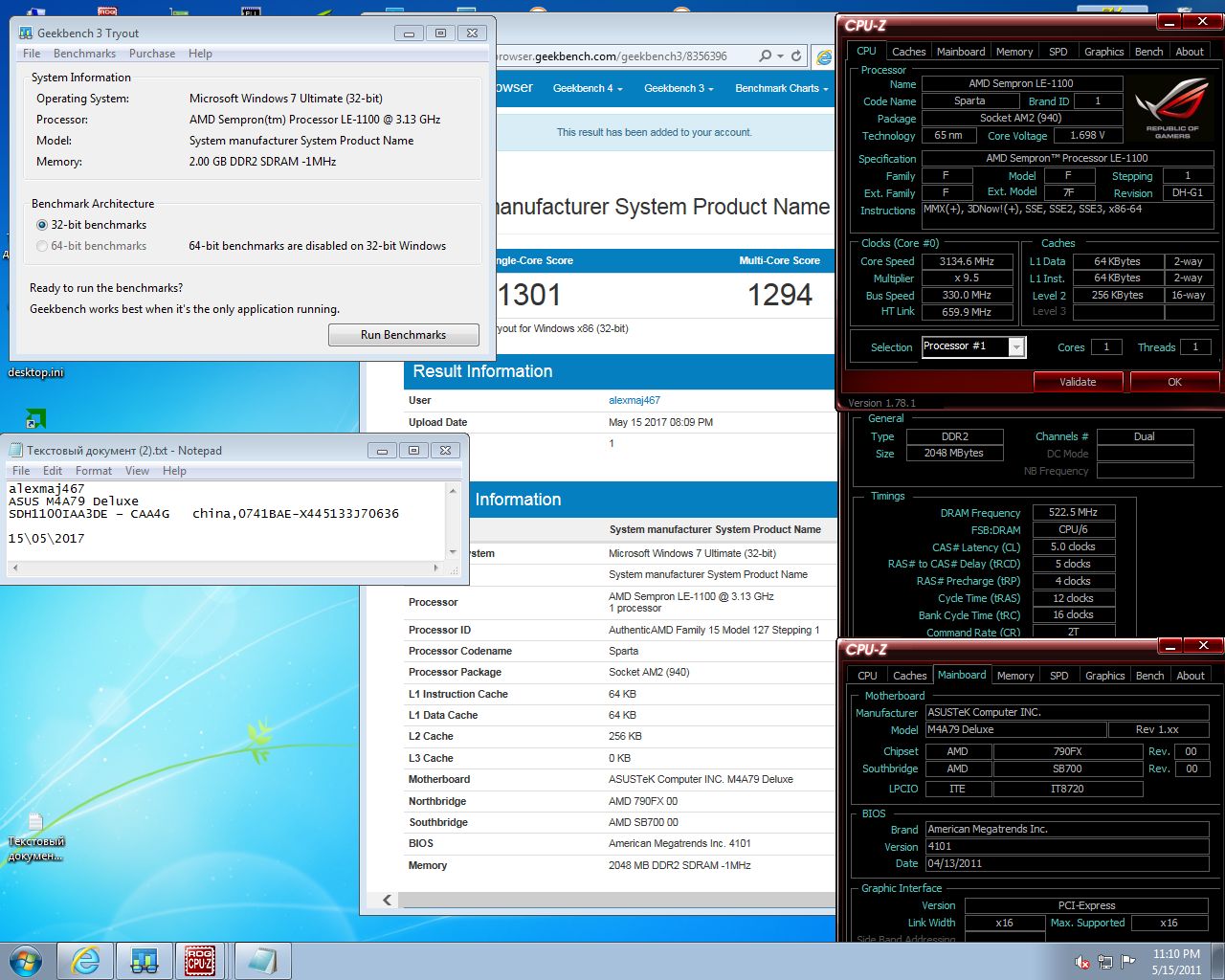Viewport: 1225px width, 980px height.
Task: Open Format menu in Notepad
Action: (94, 471)
